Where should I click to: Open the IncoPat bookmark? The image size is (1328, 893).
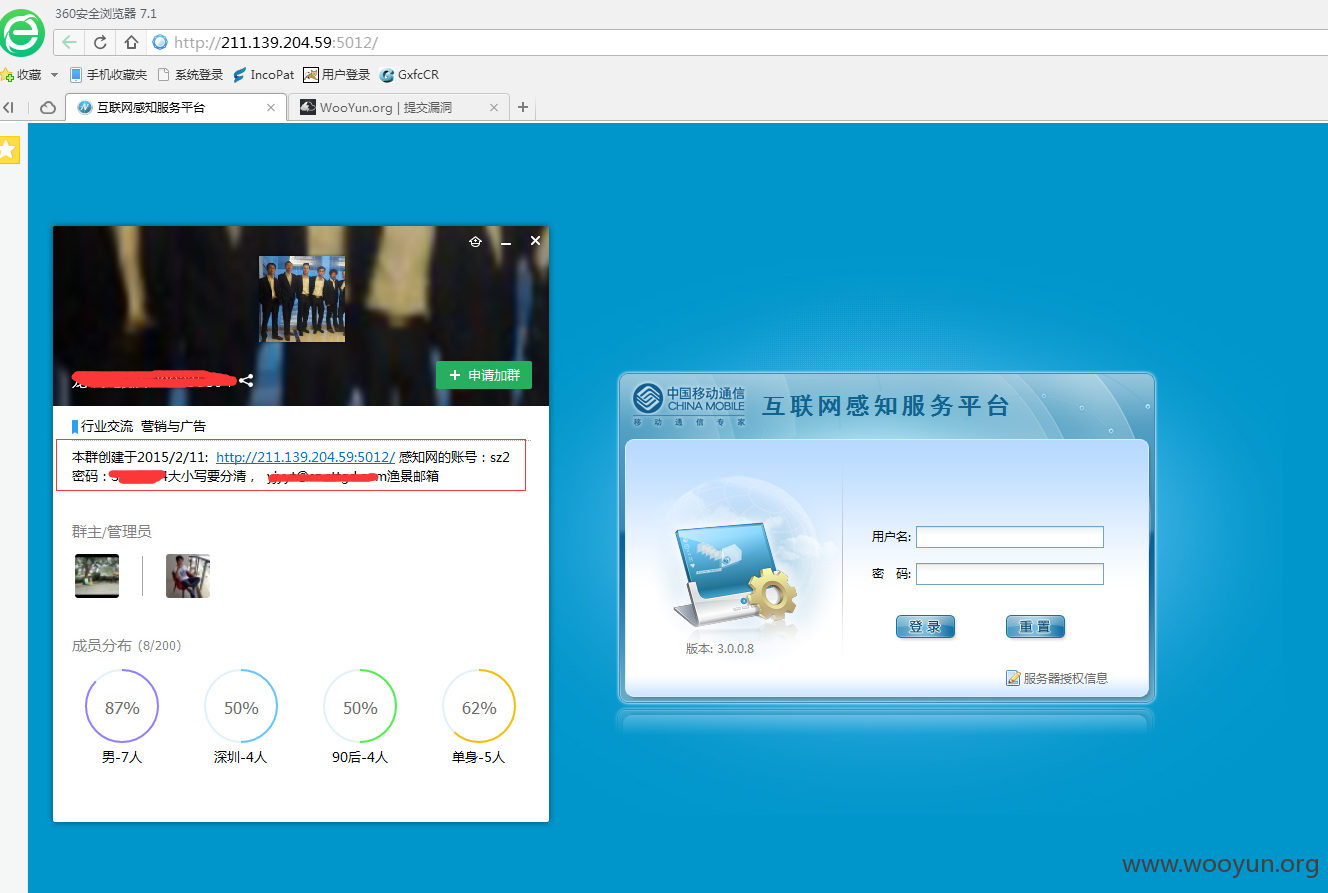264,75
